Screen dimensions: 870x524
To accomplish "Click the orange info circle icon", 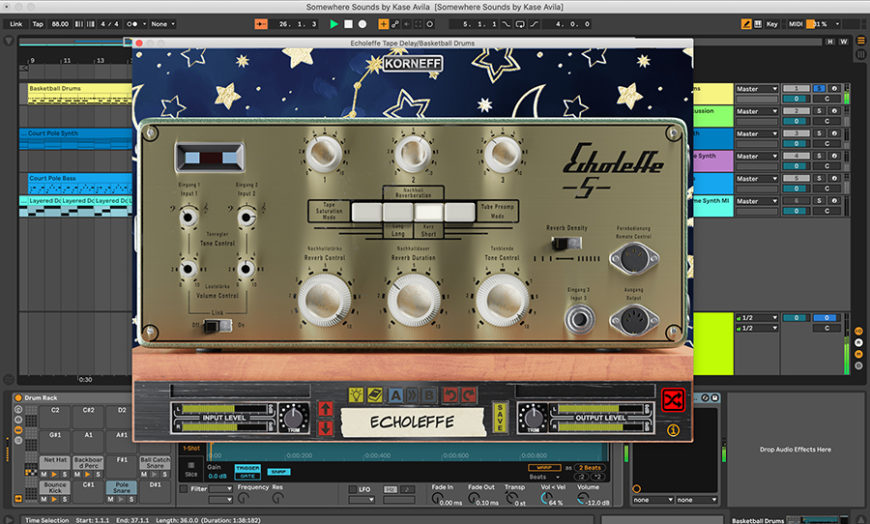I will click(x=673, y=430).
